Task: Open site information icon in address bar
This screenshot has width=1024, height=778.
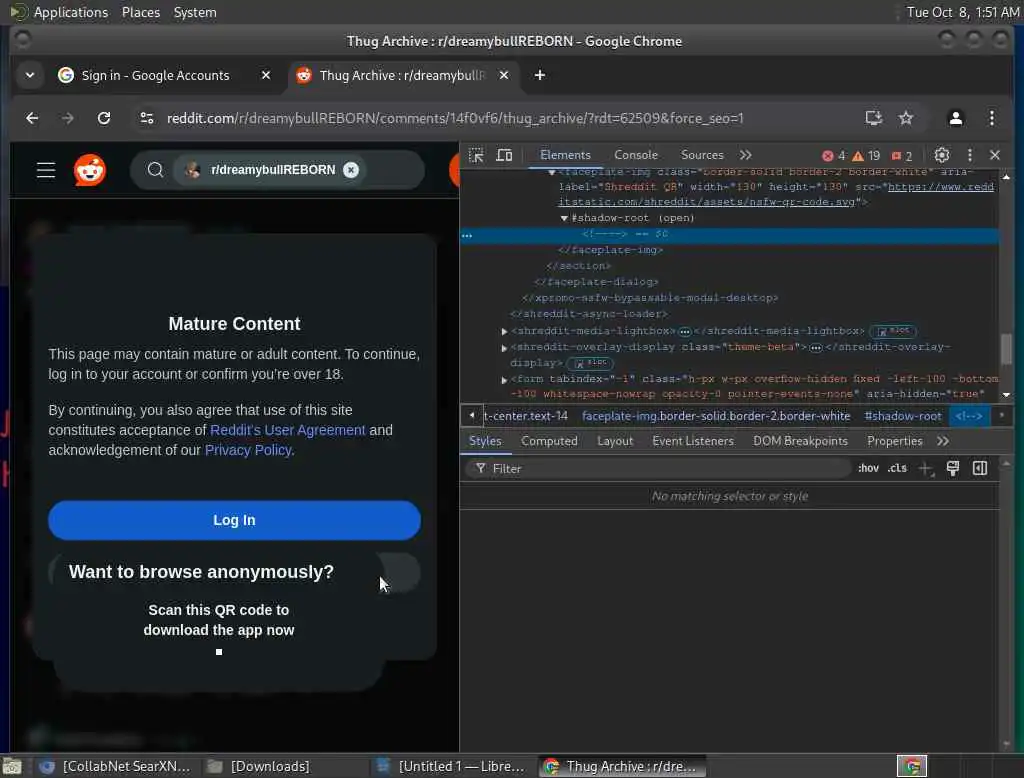Action: [x=147, y=118]
